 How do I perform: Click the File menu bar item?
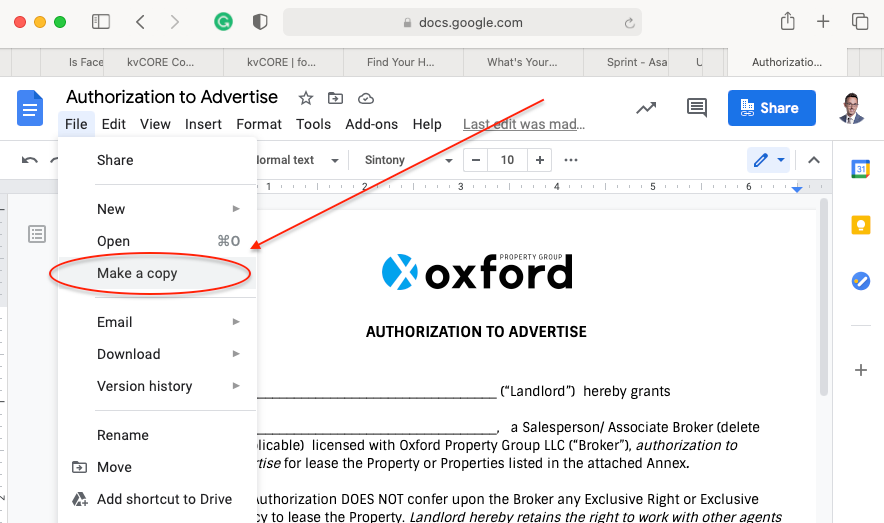click(x=76, y=124)
